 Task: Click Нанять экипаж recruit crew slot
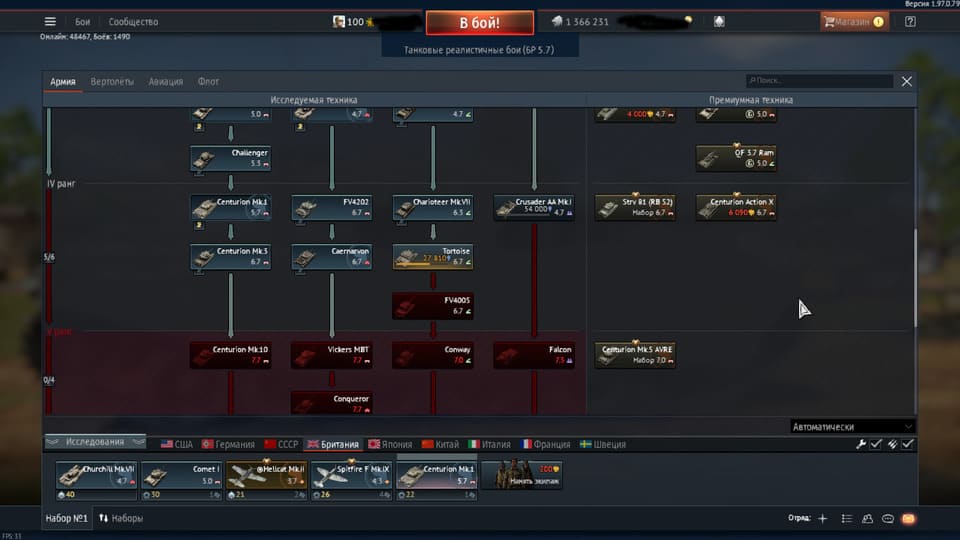point(522,476)
